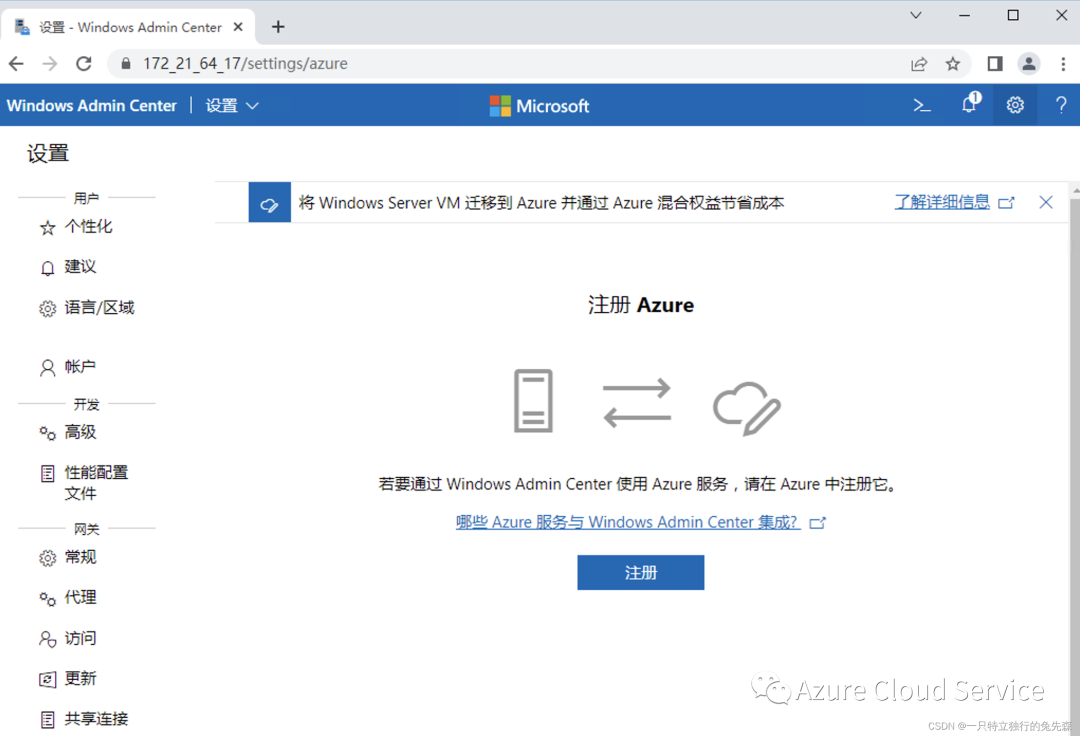Image resolution: width=1080 pixels, height=736 pixels.
Task: Open the settings gear in blue header
Action: tap(1015, 105)
